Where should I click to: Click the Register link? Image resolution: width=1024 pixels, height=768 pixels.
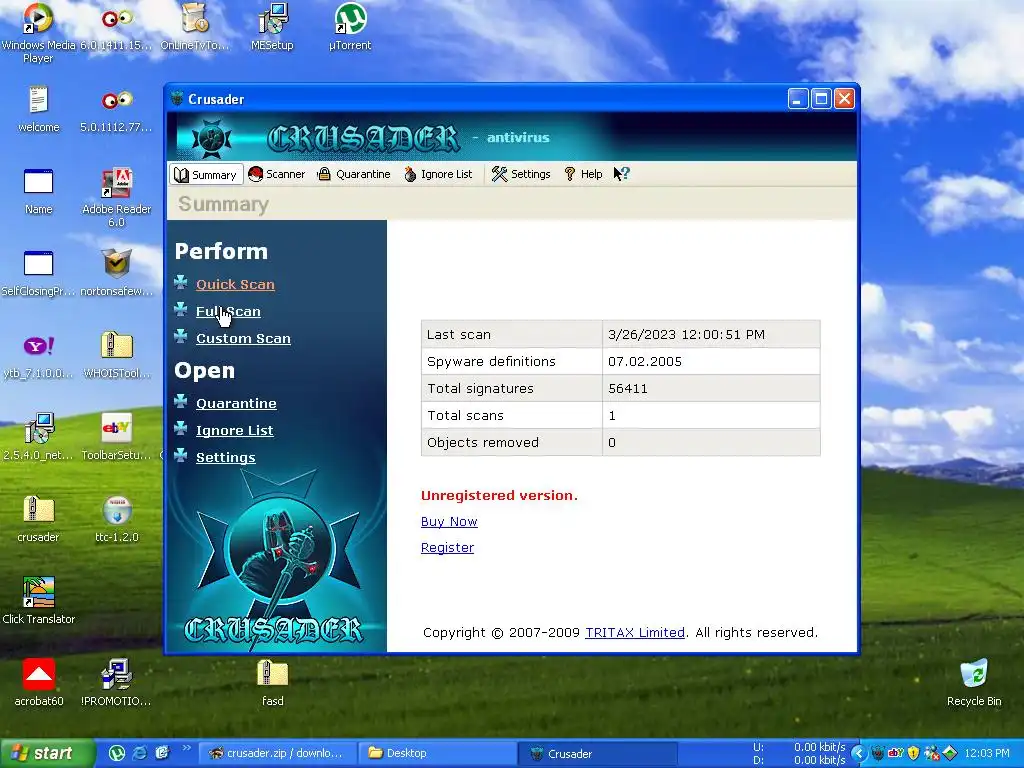point(447,547)
